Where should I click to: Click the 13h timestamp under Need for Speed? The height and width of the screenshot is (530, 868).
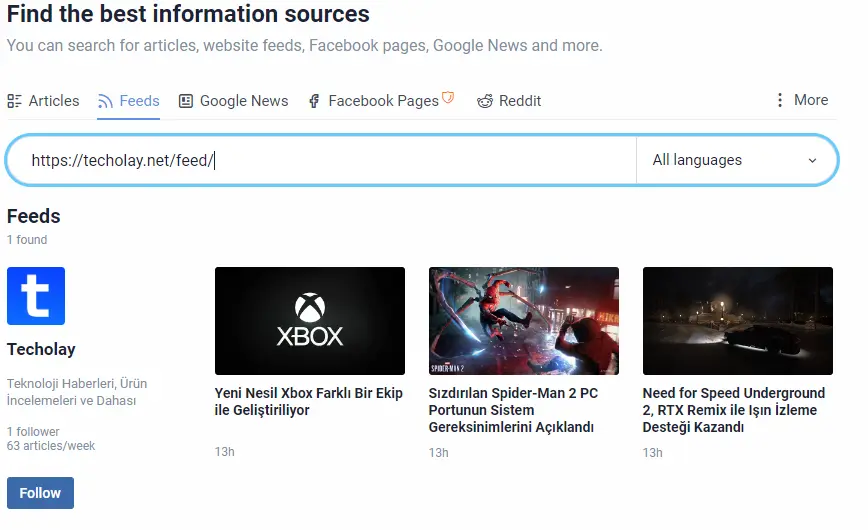[653, 453]
